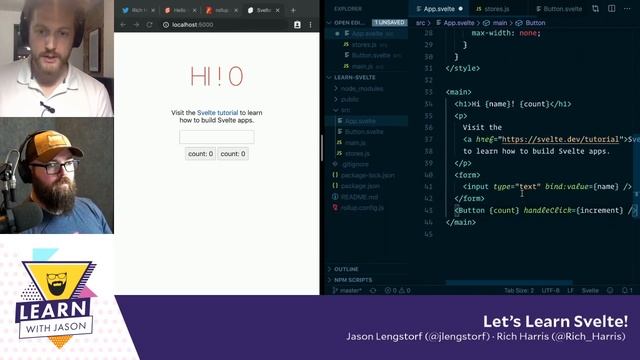
Task: Select the Svelte browser tab
Action: 262,10
